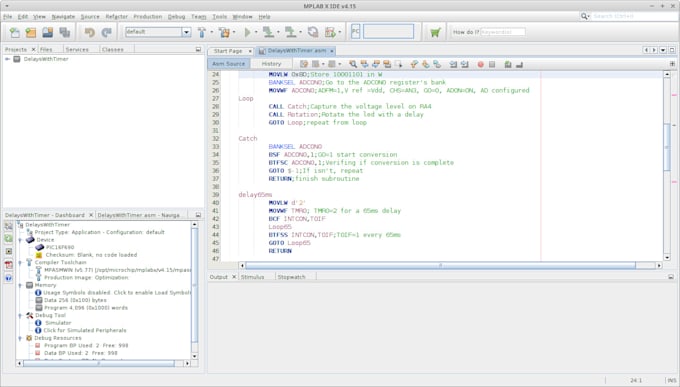The width and height of the screenshot is (680, 387).
Task: Run the project with green play icon
Action: click(x=247, y=32)
